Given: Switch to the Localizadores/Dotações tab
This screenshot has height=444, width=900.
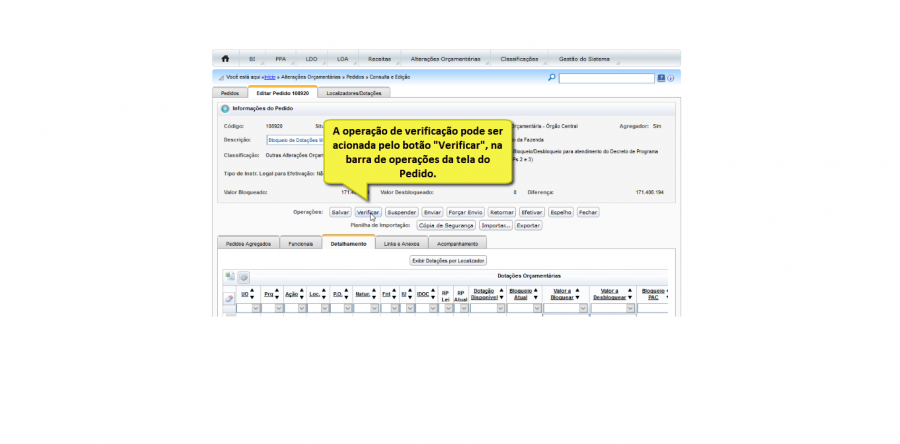Looking at the screenshot, I should click(x=354, y=92).
